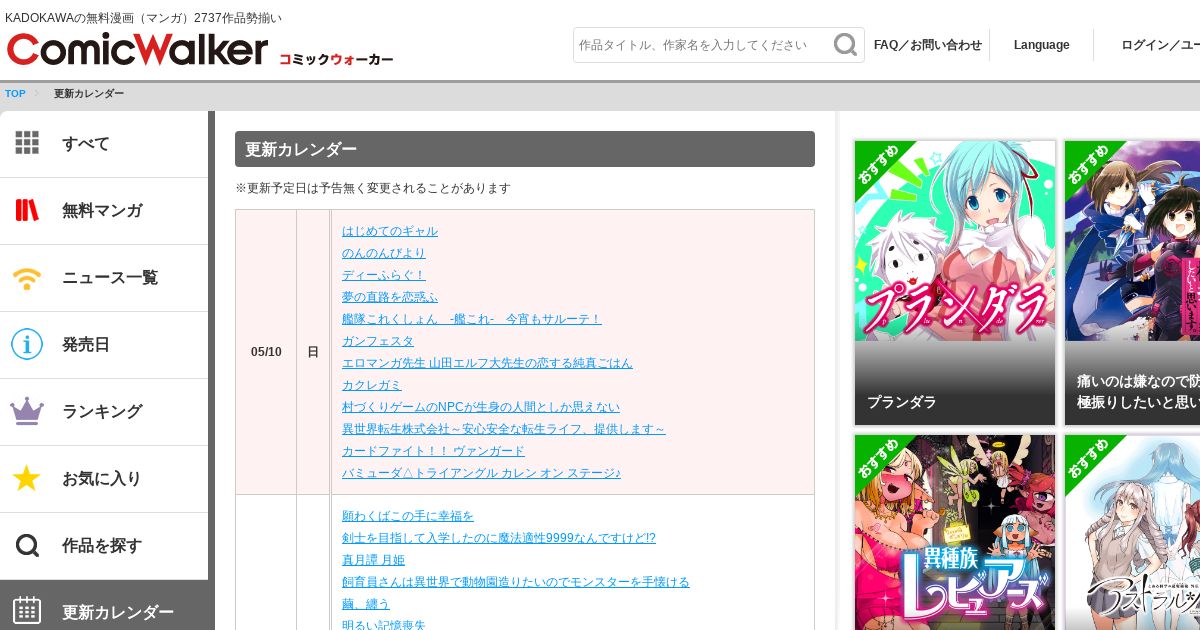The image size is (1200, 630).
Task: Click the プランダラ caption text below cover
Action: point(902,402)
